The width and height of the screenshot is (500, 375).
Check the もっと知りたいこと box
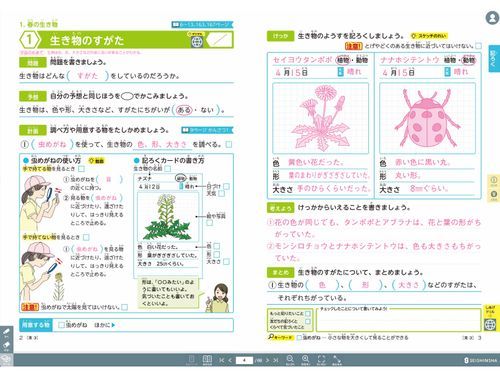[308, 313]
